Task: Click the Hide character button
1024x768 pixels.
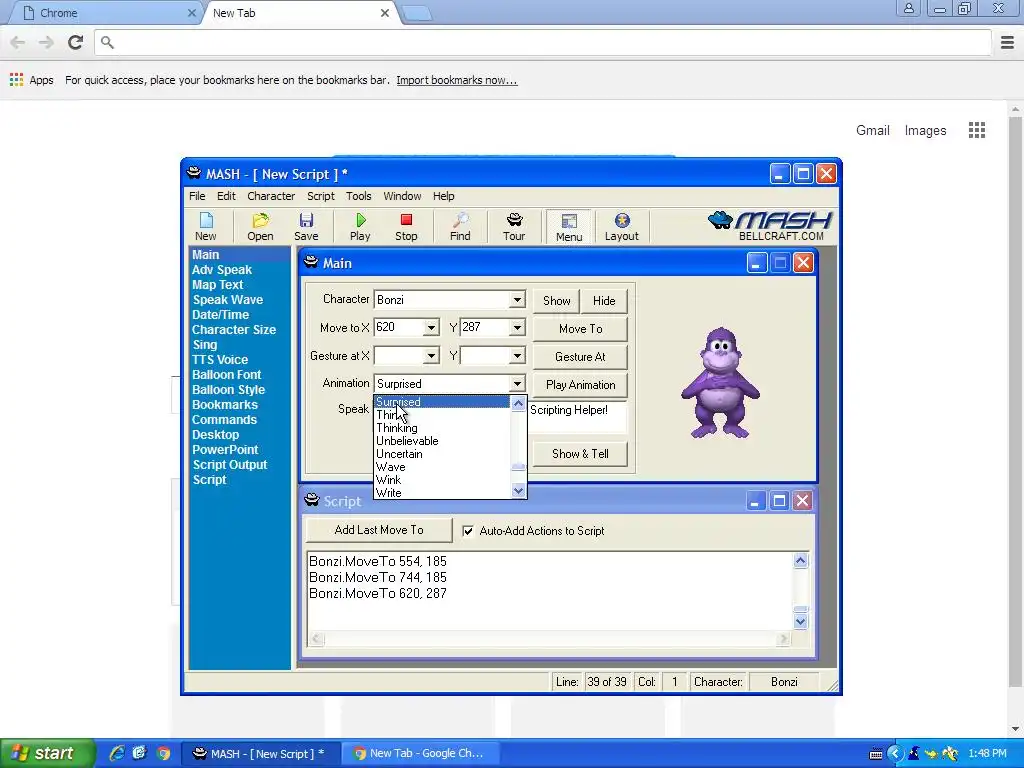Action: pyautogui.click(x=604, y=301)
